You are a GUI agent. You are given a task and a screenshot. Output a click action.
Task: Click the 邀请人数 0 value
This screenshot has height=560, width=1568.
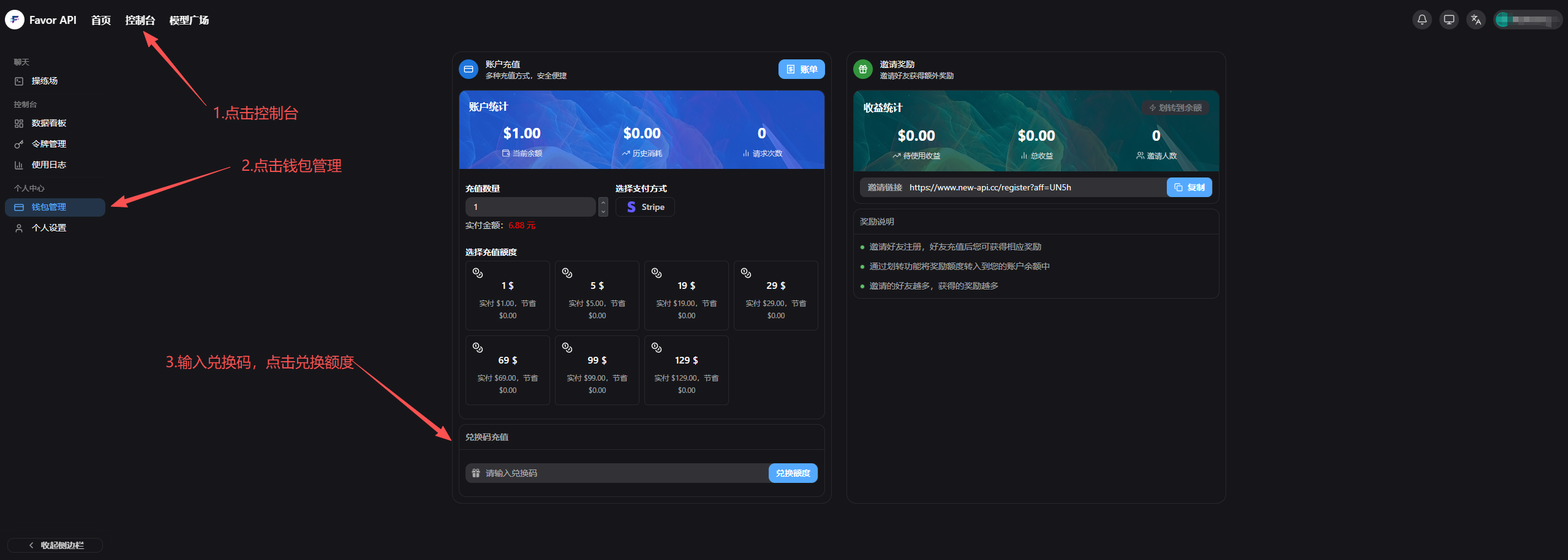coord(1156,136)
